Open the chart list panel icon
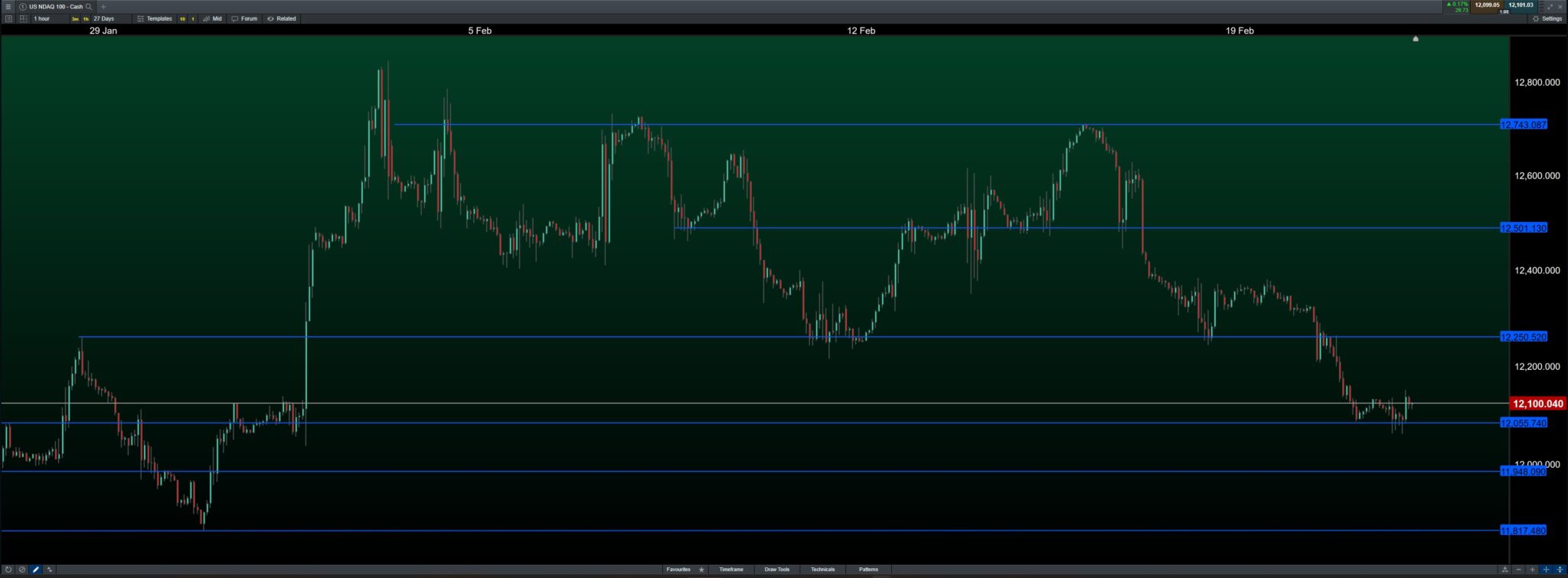This screenshot has height=578, width=1568. [x=9, y=18]
